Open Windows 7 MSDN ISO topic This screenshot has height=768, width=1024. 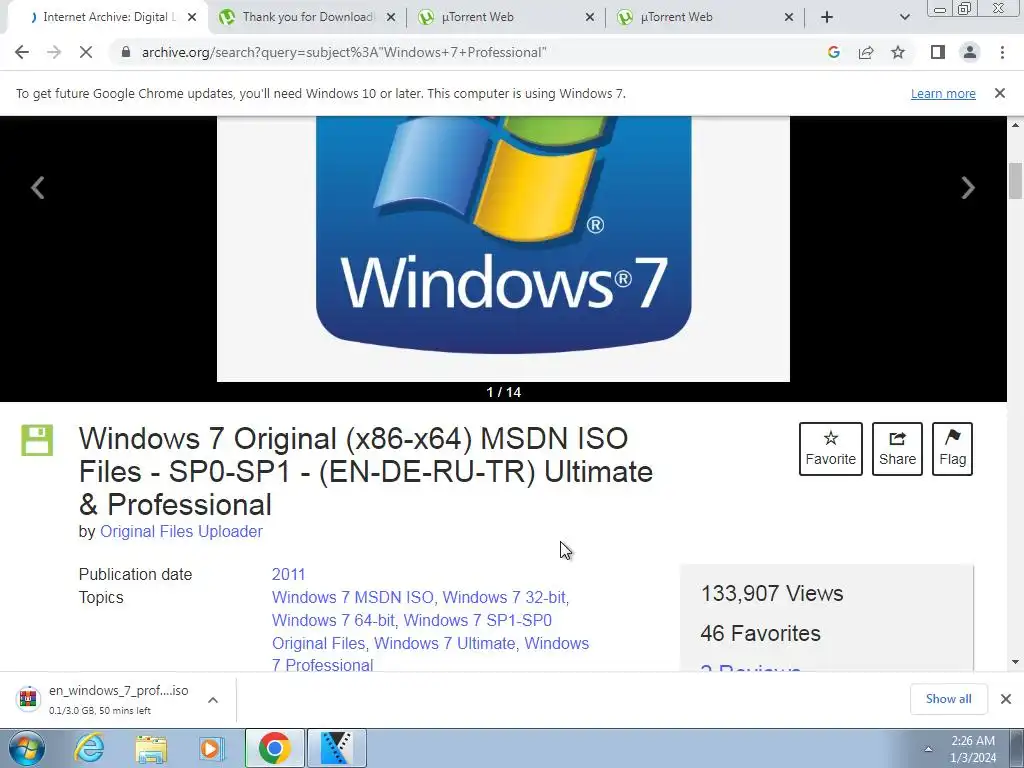pos(353,598)
